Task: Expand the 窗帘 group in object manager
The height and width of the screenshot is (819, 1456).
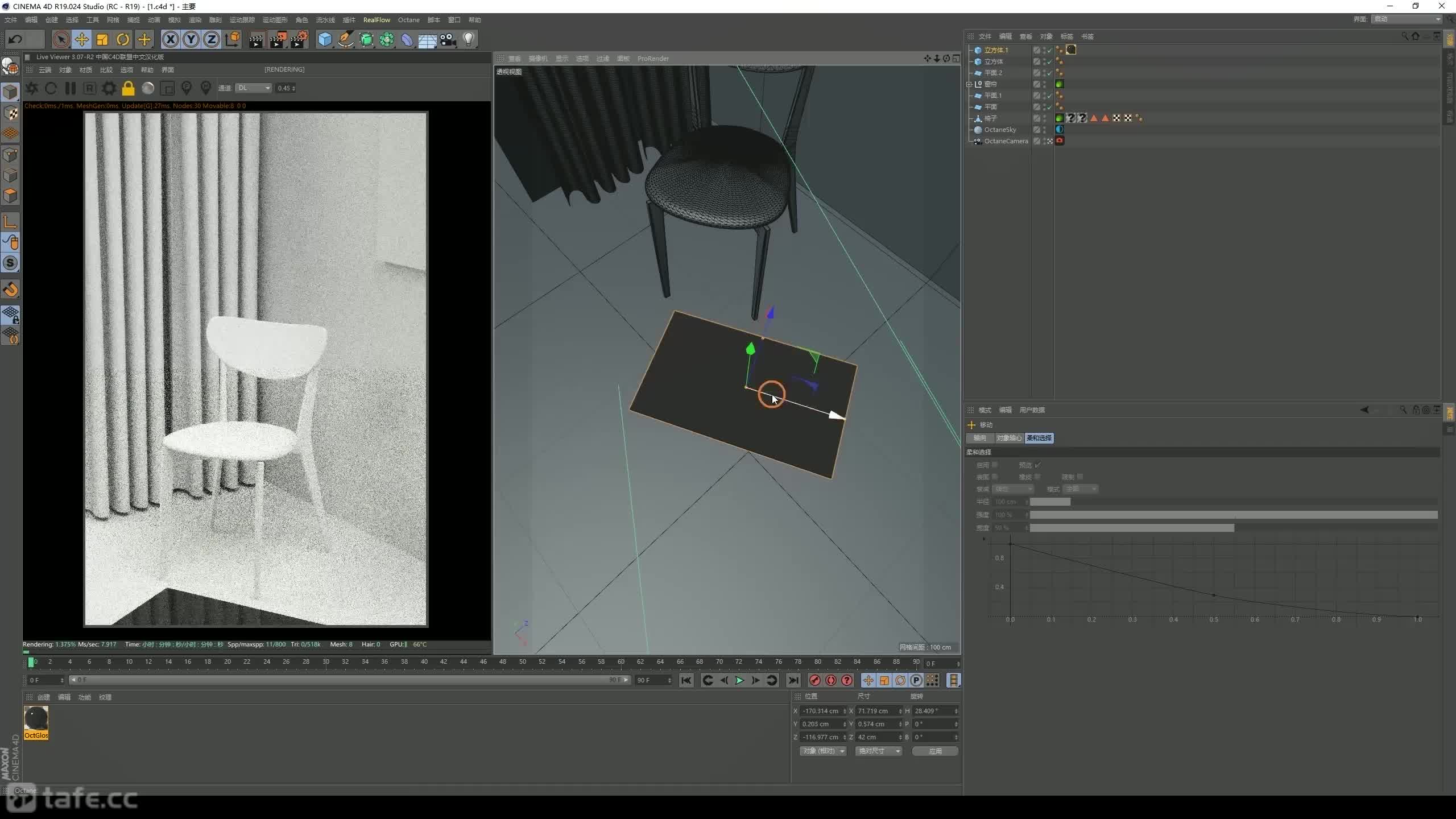Action: [969, 84]
